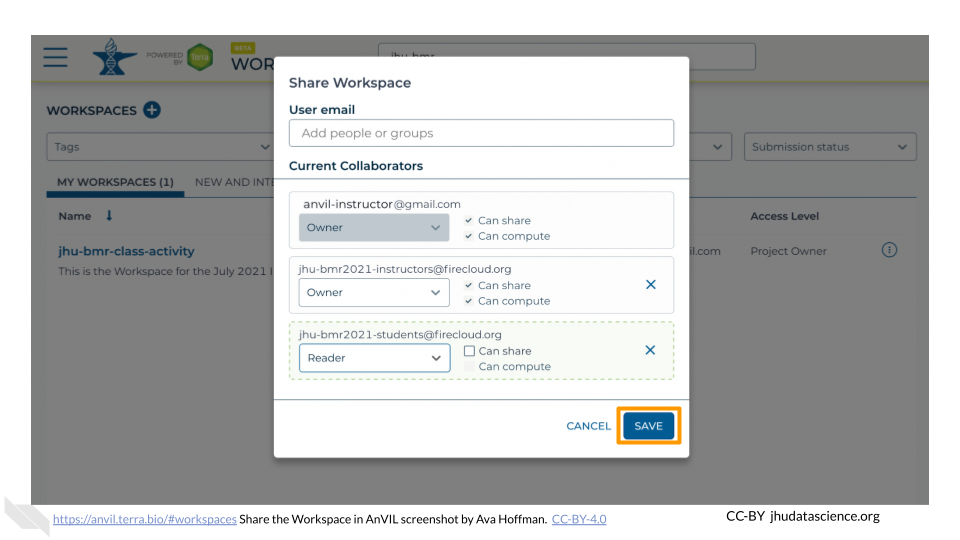Sort workspaces by Name arrow
Screen dimensions: 960x540
(109, 216)
